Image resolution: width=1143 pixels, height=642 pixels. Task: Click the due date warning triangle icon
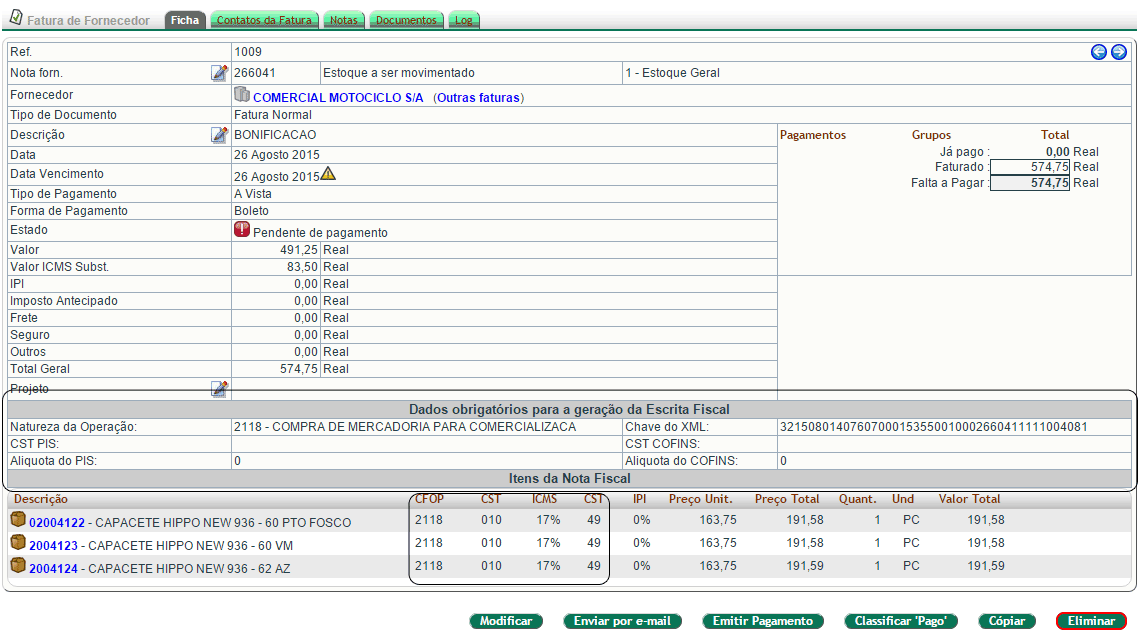328,173
